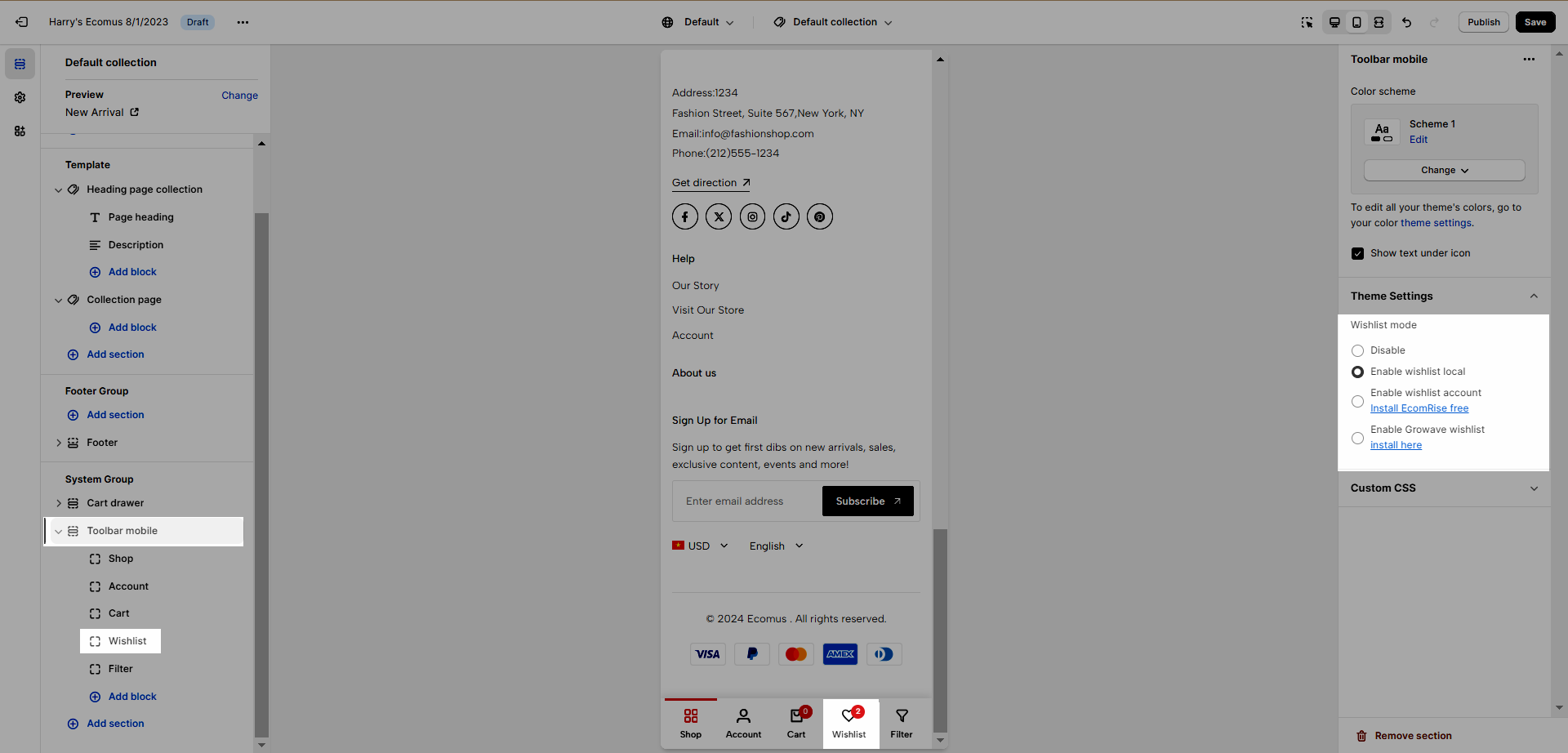Switch to desktop preview icon

[1334, 22]
